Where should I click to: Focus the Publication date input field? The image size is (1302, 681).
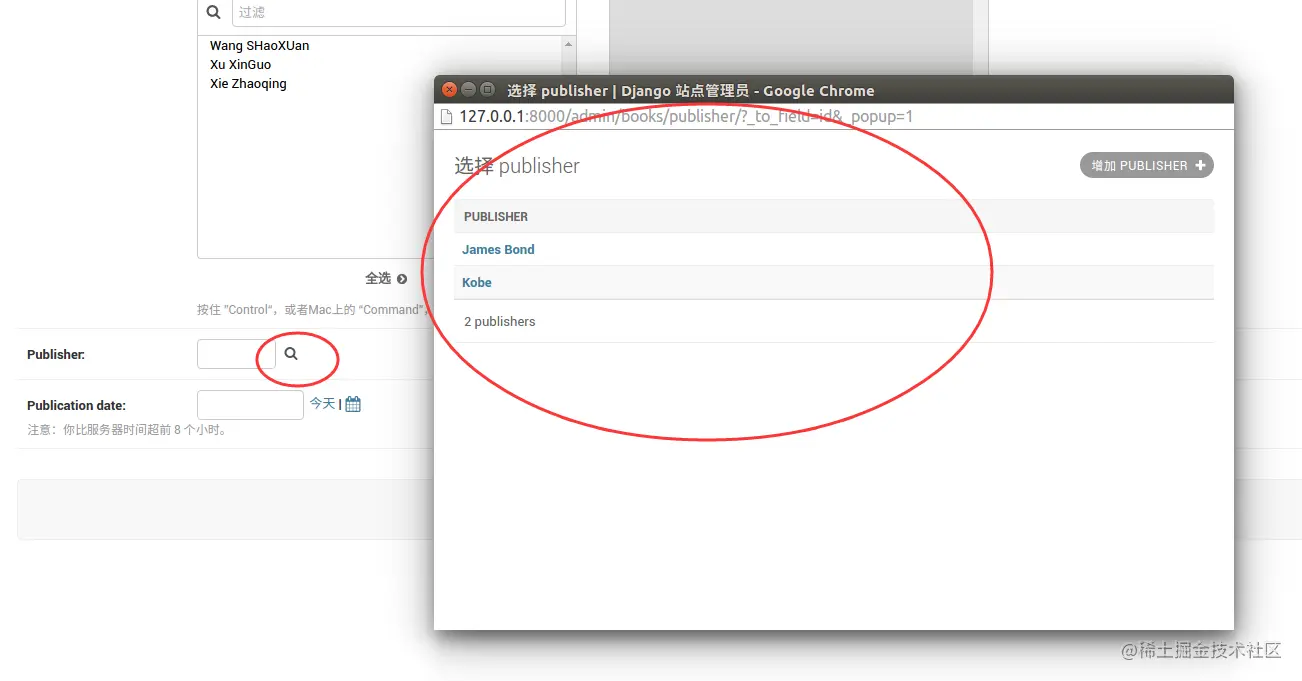250,404
